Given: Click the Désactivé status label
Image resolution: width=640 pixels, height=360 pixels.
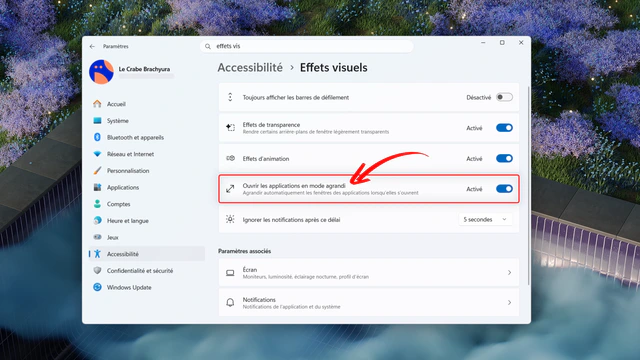Looking at the screenshot, I should pos(478,97).
